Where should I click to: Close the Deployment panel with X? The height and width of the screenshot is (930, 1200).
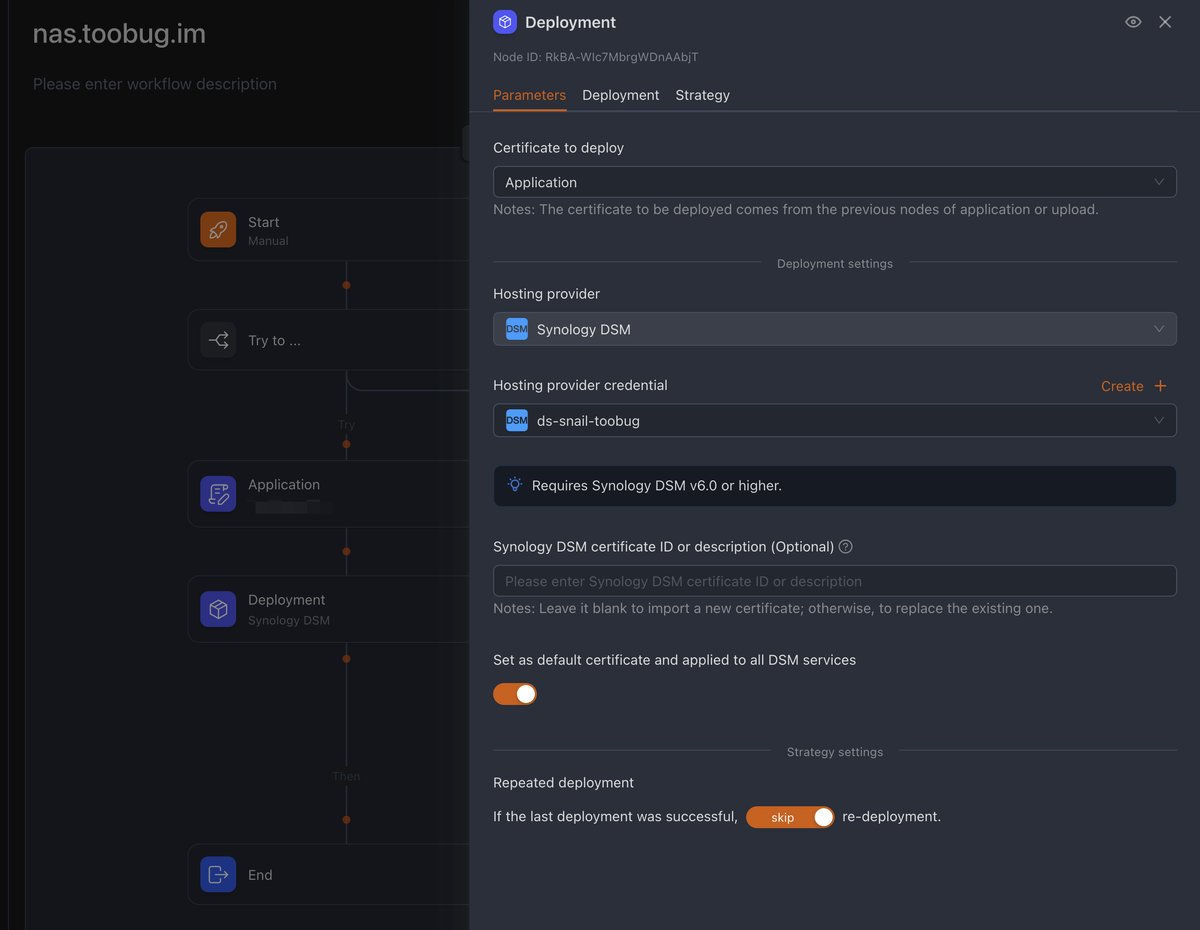tap(1165, 22)
